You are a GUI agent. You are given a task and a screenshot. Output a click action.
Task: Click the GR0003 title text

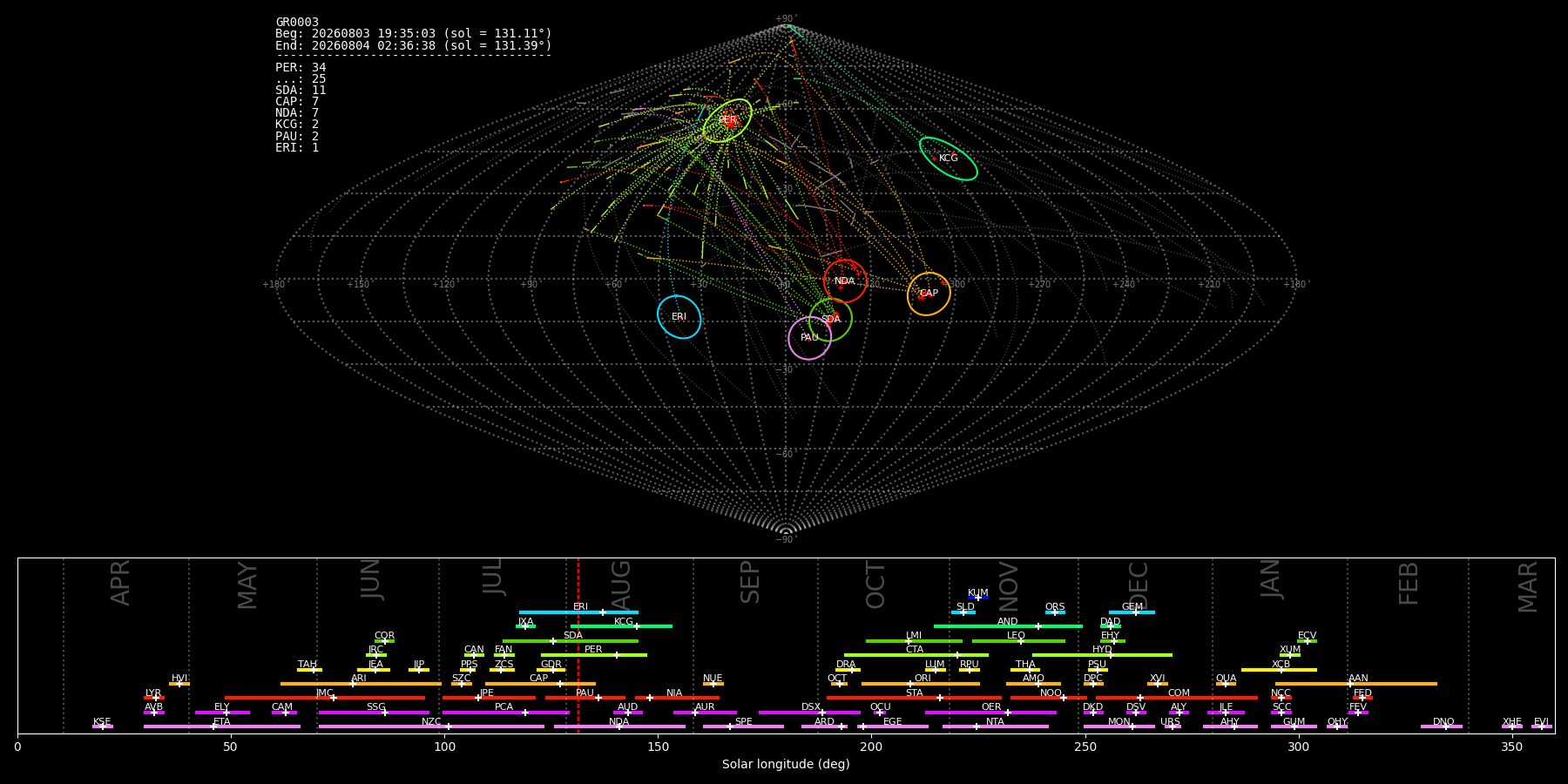(x=297, y=23)
